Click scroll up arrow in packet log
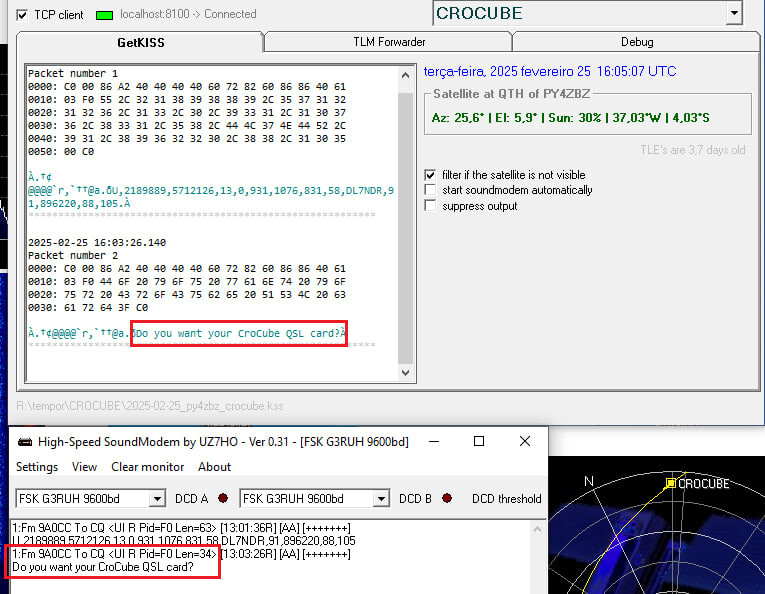Viewport: 765px width, 594px height. click(405, 75)
